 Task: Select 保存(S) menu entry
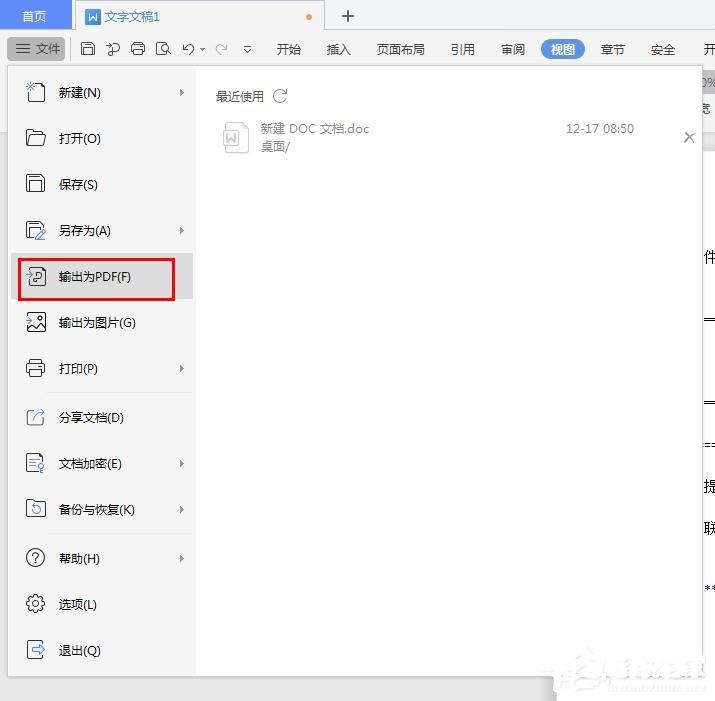[102, 184]
